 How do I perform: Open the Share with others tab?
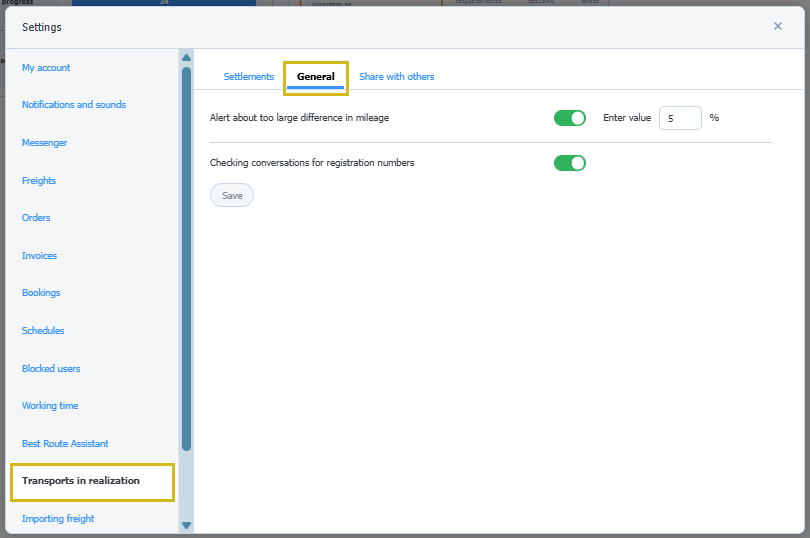coord(396,77)
